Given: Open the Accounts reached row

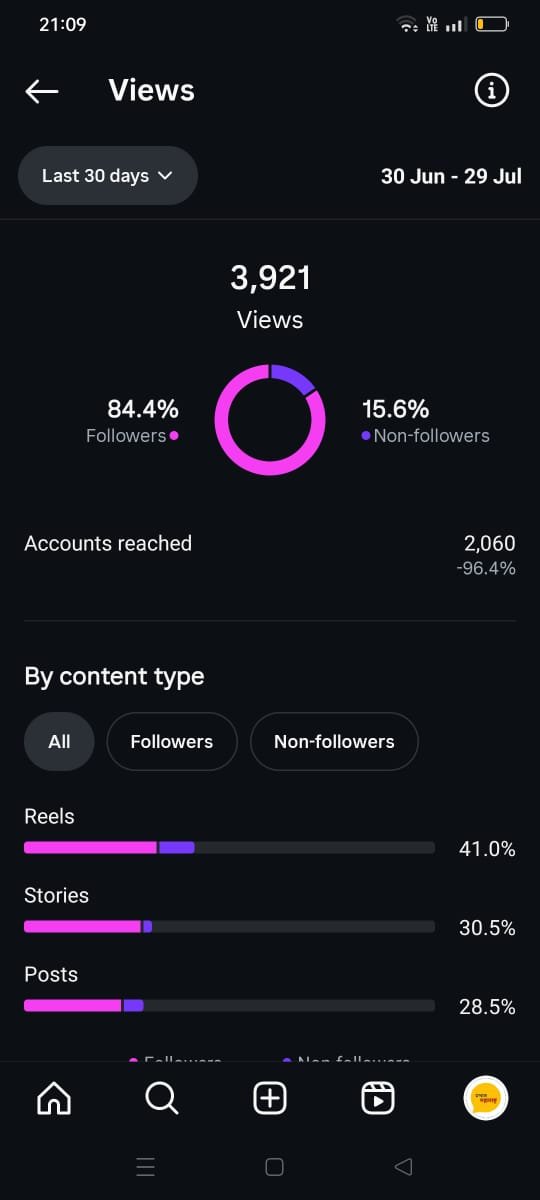Looking at the screenshot, I should pyautogui.click(x=270, y=555).
